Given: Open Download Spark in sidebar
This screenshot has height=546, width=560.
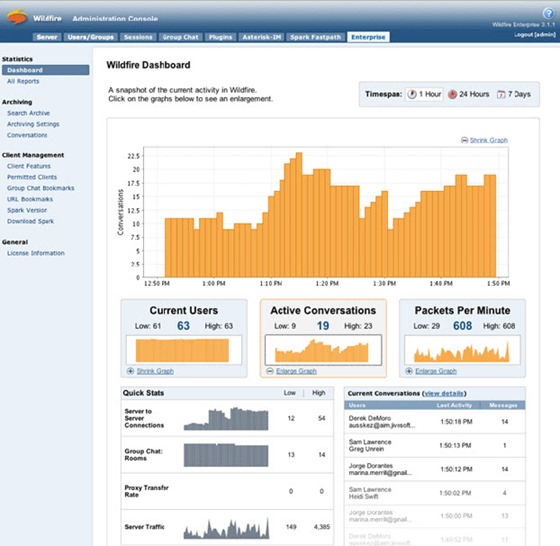Looking at the screenshot, I should pyautogui.click(x=30, y=221).
